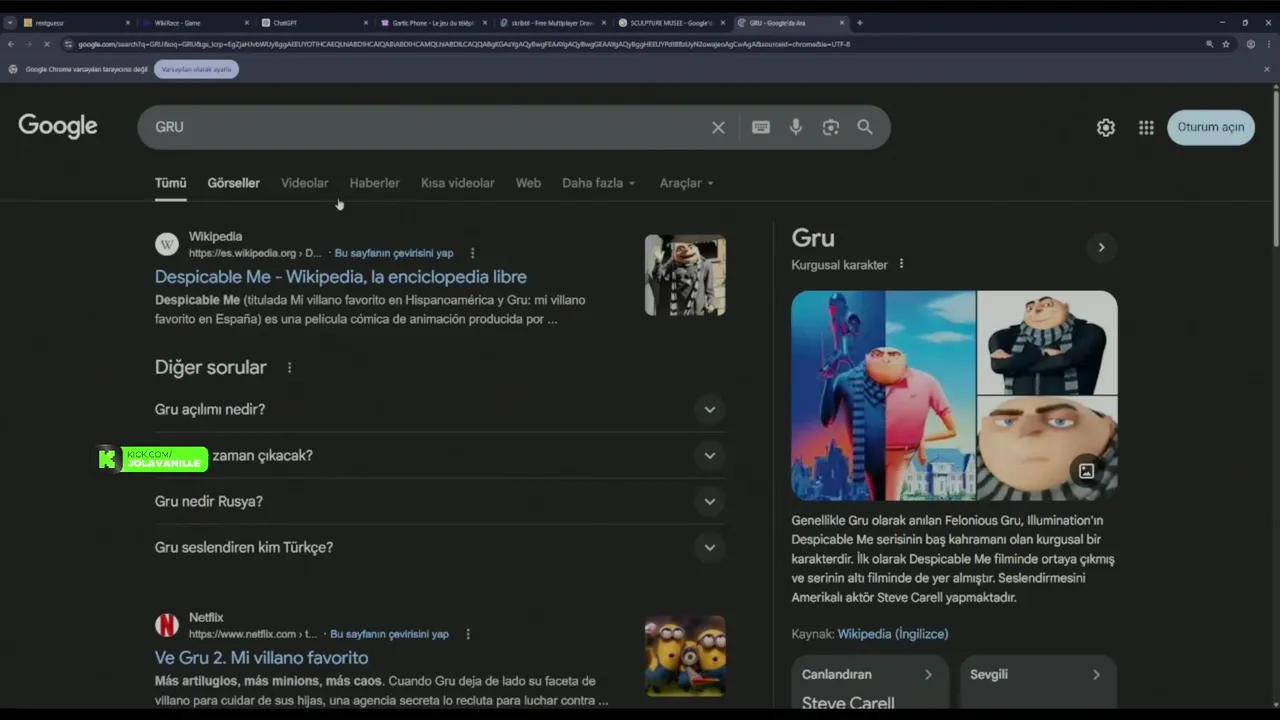Switch to the Haberler tab
The height and width of the screenshot is (720, 1280).
click(374, 183)
